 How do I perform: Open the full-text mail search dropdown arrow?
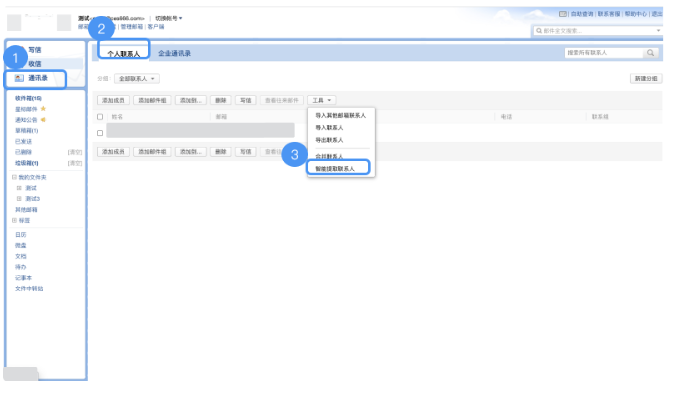pyautogui.click(x=658, y=30)
